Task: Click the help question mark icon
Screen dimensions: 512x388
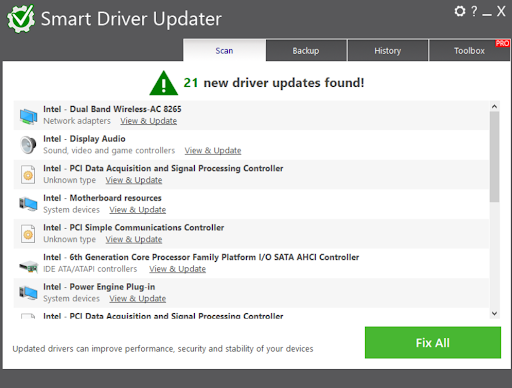Action: click(x=474, y=11)
